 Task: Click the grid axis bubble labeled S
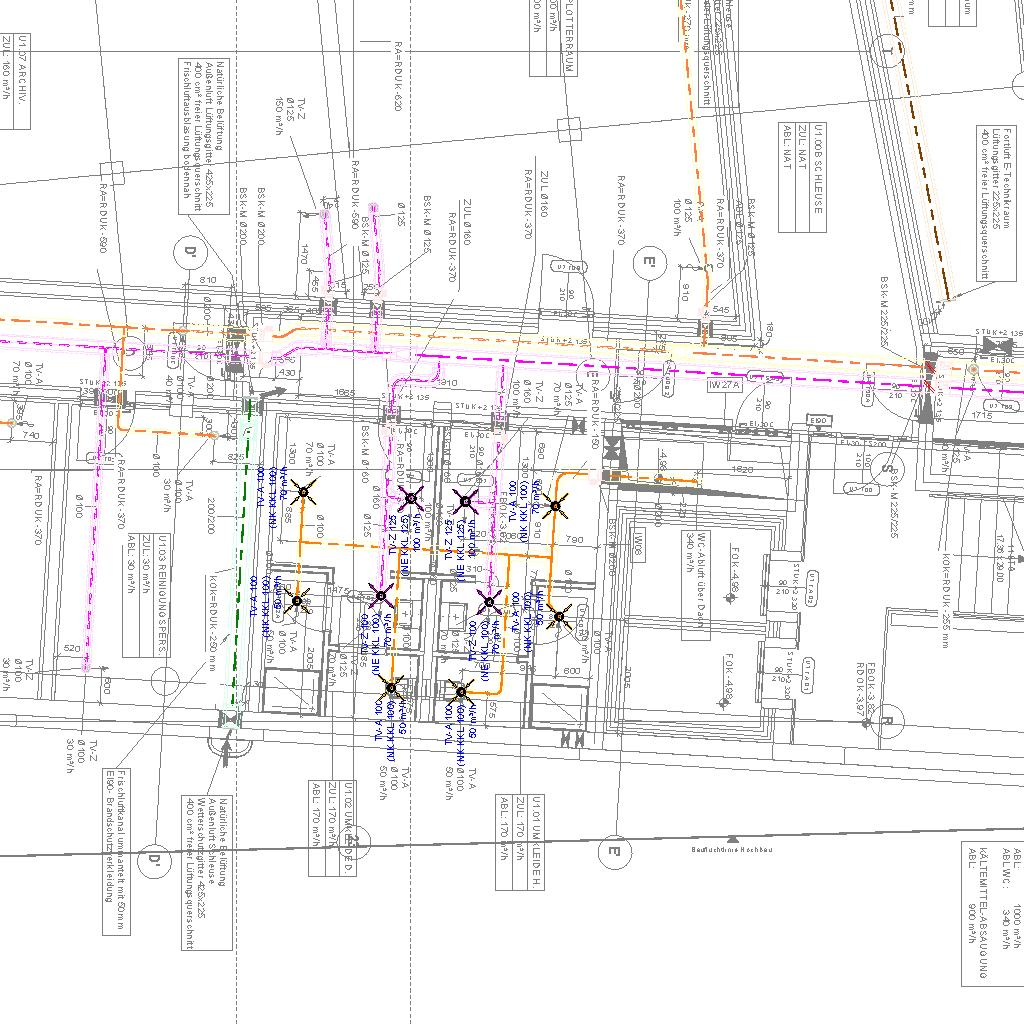[886, 467]
